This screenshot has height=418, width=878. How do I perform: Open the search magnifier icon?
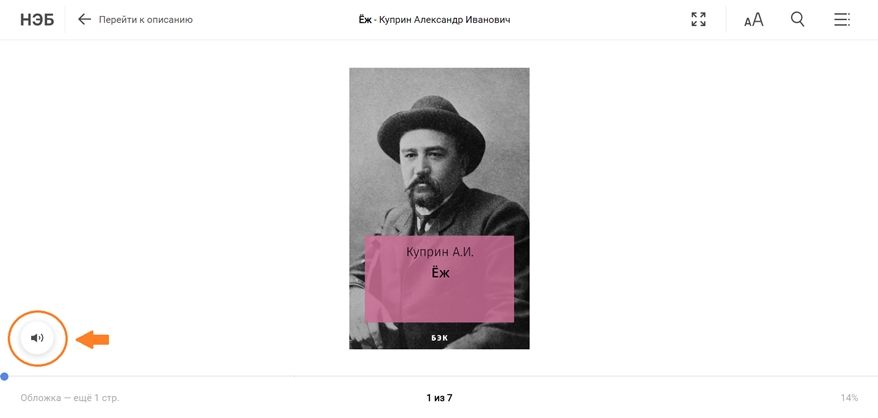797,20
